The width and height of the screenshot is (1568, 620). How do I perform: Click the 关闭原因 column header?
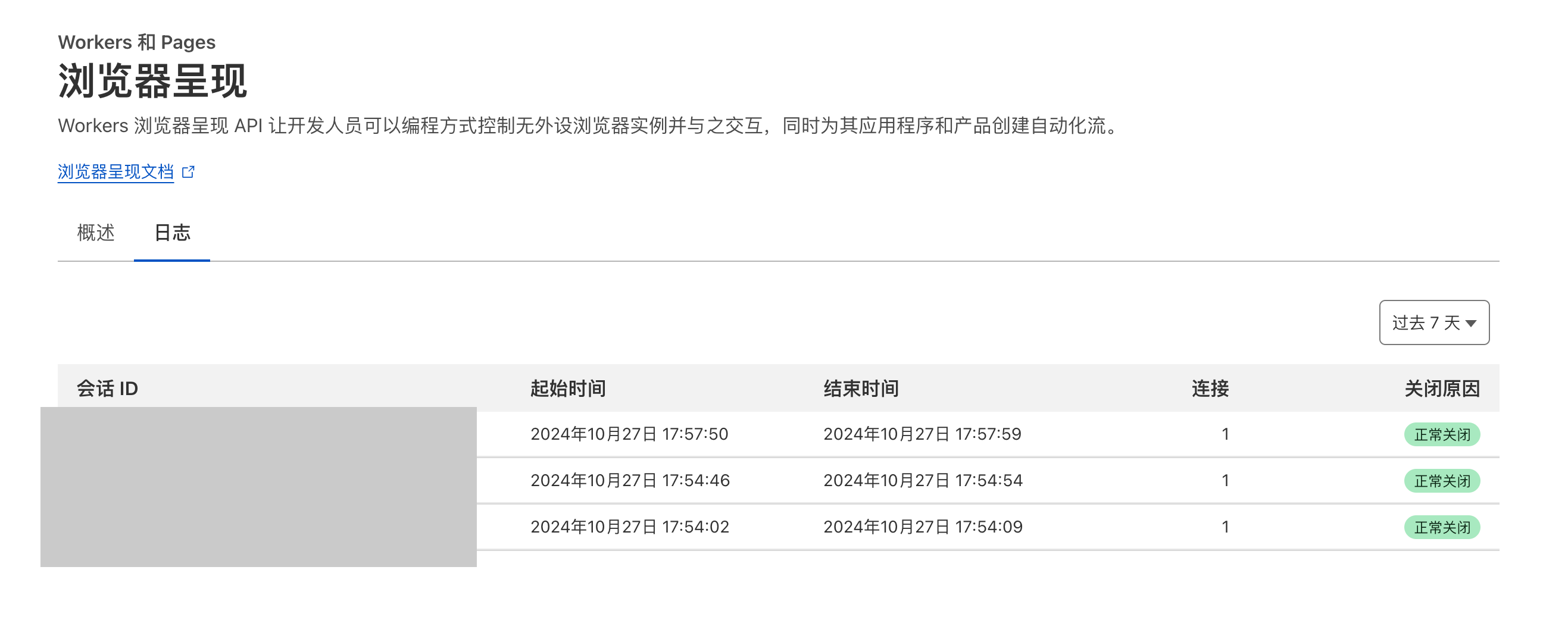[x=1442, y=387]
